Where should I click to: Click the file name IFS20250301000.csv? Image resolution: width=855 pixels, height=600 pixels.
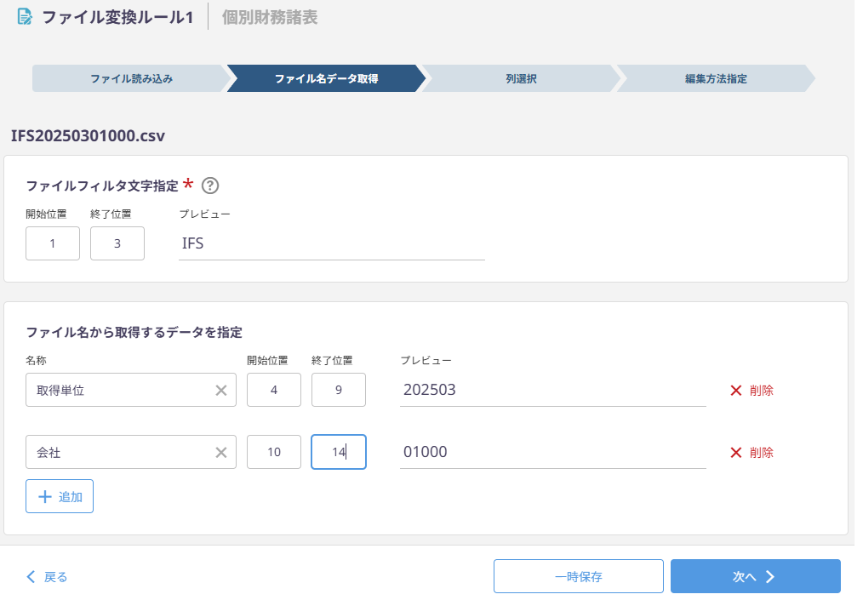pyautogui.click(x=88, y=136)
